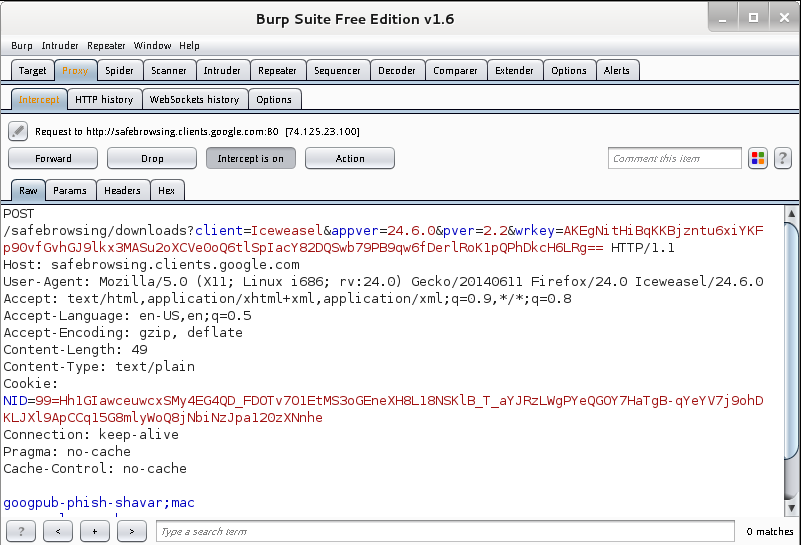Forward the intercepted request
Image resolution: width=801 pixels, height=545 pixels.
[53, 158]
